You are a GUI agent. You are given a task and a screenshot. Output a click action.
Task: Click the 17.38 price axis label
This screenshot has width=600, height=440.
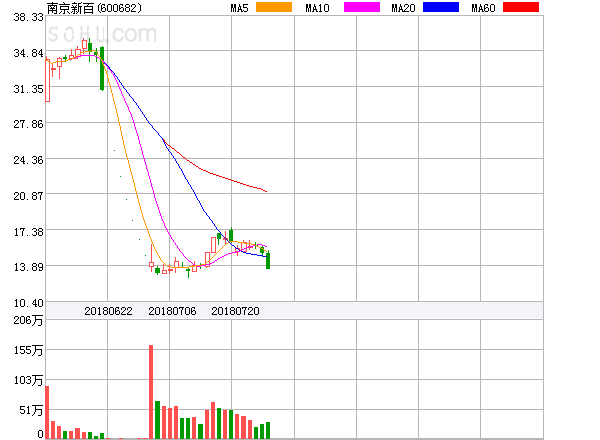pyautogui.click(x=28, y=232)
